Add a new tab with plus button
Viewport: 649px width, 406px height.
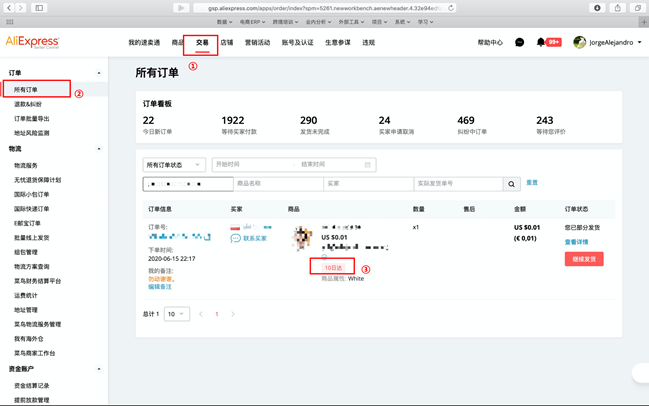click(x=644, y=22)
